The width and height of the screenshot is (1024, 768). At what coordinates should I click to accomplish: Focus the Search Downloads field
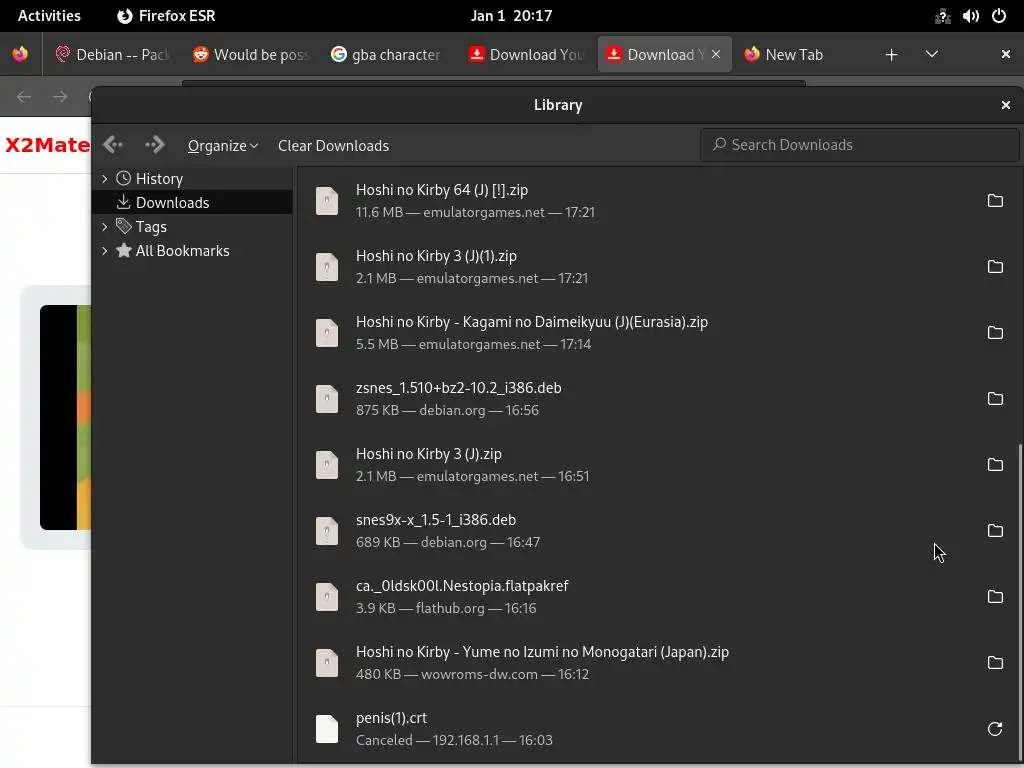859,144
